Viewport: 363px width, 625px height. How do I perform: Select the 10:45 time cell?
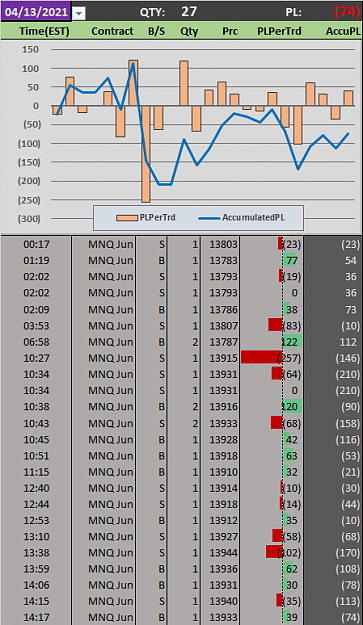pyautogui.click(x=36, y=440)
